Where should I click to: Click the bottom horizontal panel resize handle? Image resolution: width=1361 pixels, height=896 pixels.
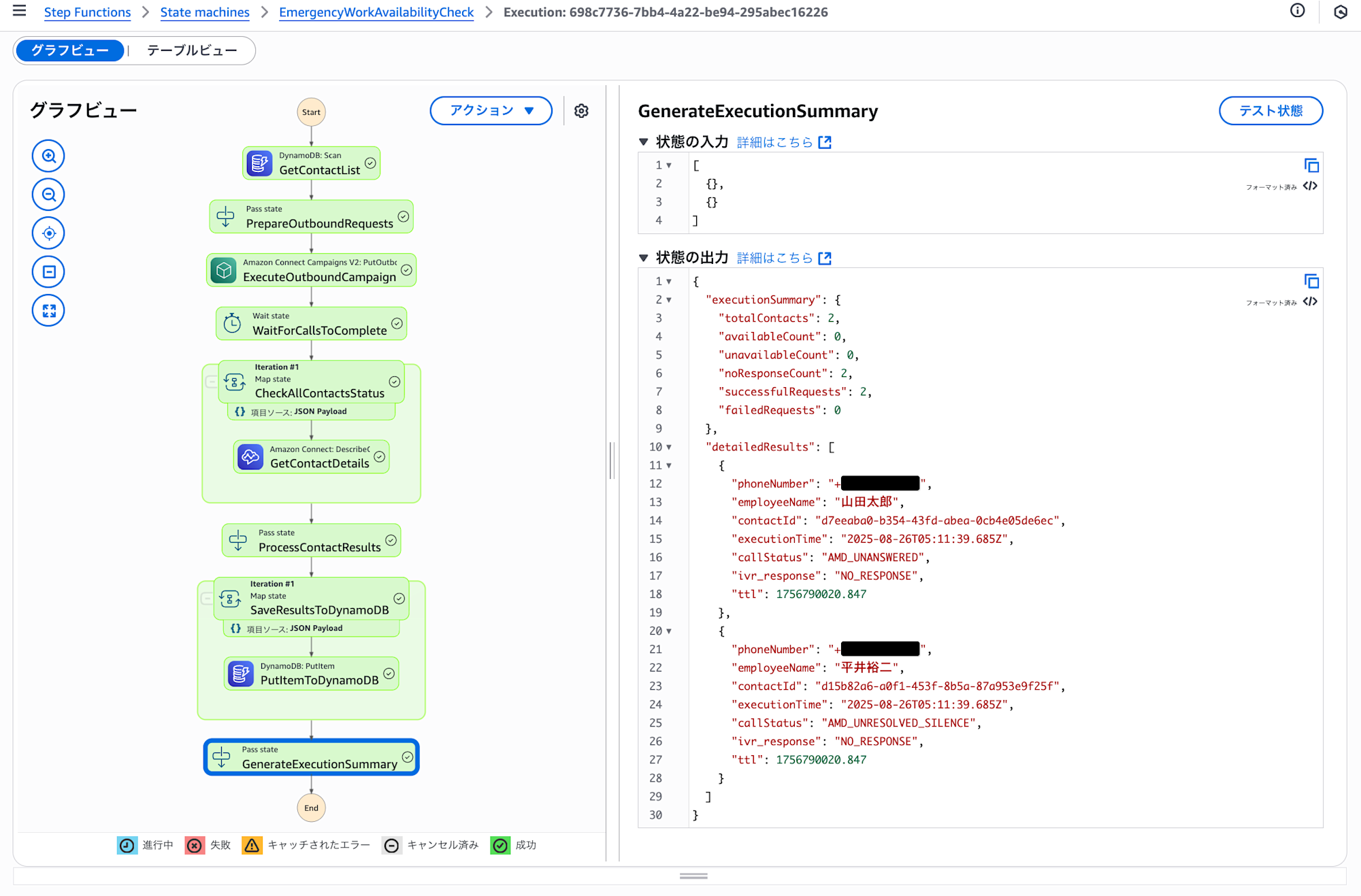693,876
